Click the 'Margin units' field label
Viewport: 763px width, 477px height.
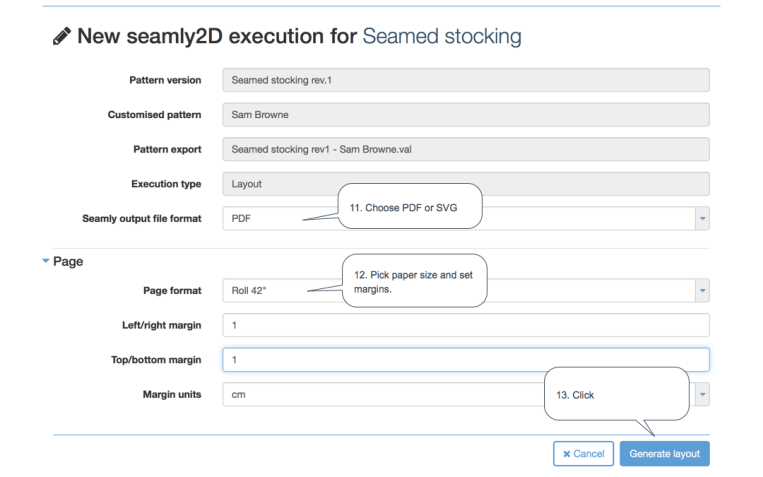pos(172,395)
